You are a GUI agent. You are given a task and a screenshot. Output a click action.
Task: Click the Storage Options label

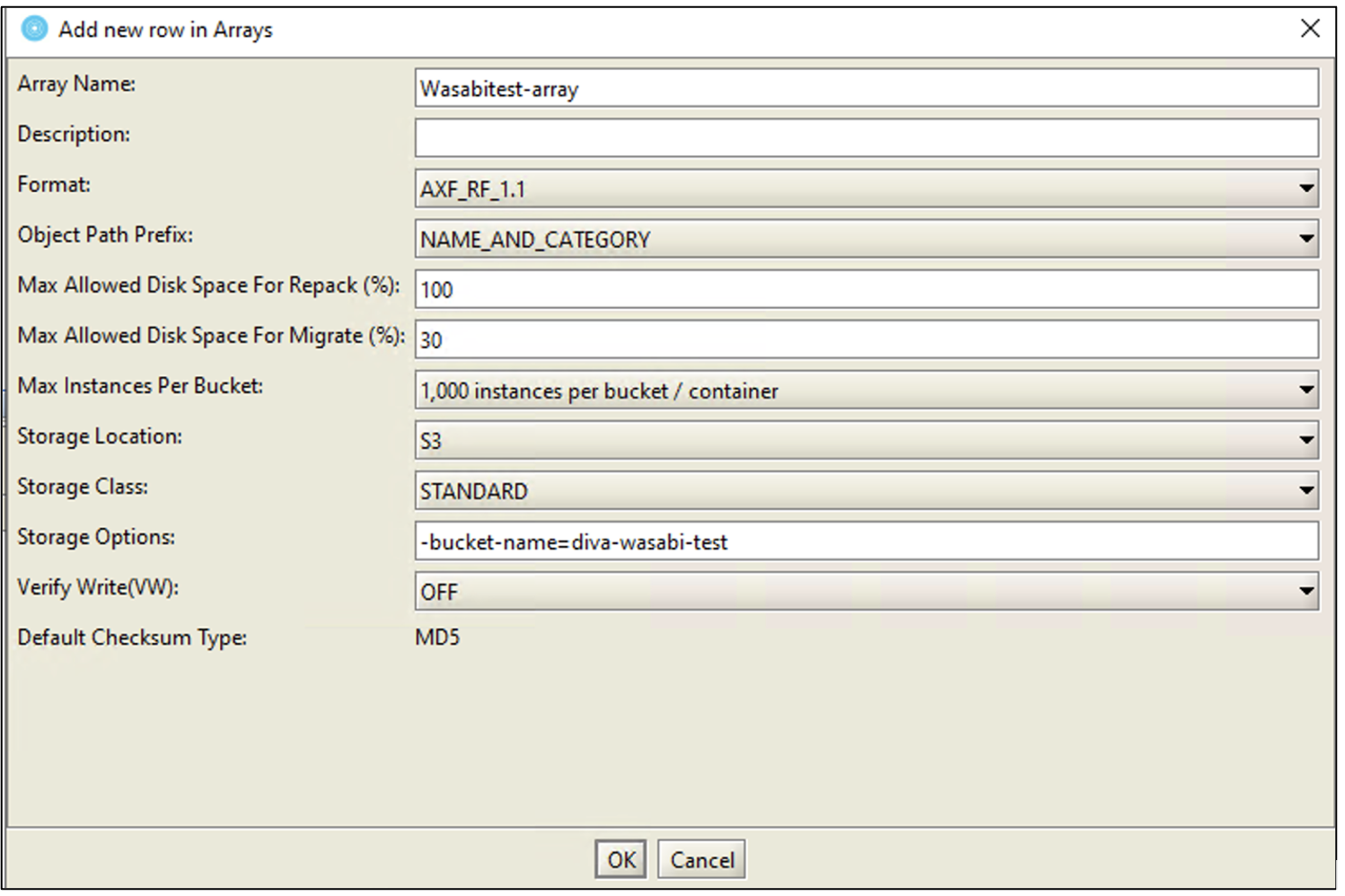[96, 536]
